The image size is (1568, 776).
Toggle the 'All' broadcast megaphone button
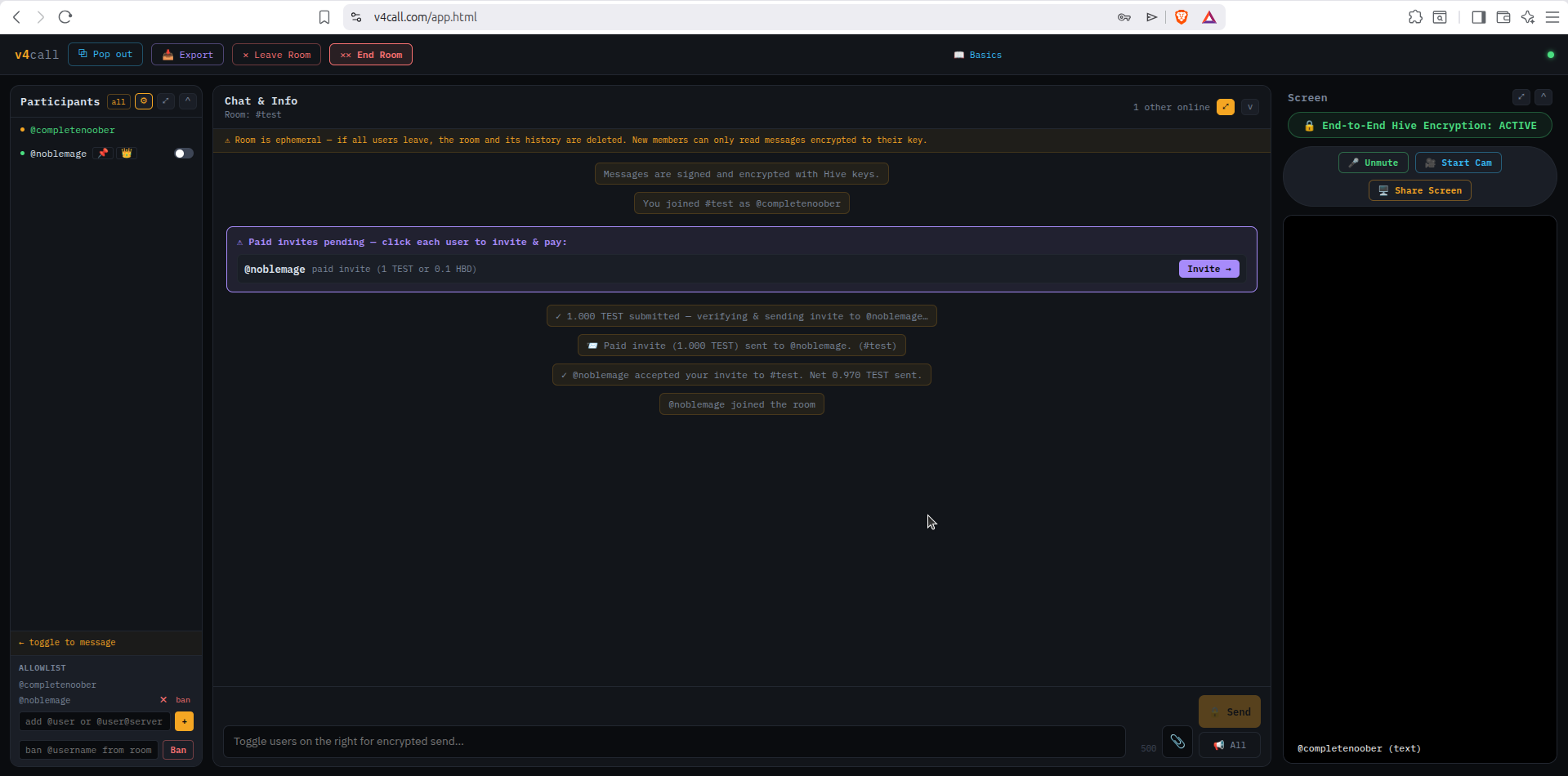point(1230,745)
